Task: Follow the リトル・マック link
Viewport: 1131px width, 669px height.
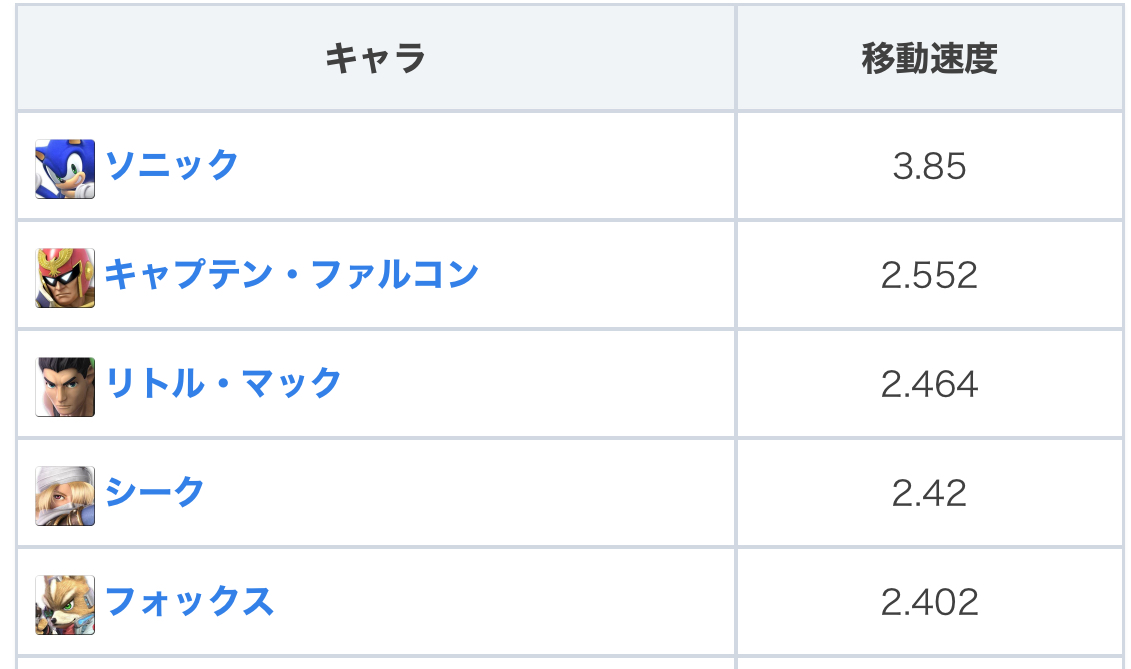Action: (223, 383)
